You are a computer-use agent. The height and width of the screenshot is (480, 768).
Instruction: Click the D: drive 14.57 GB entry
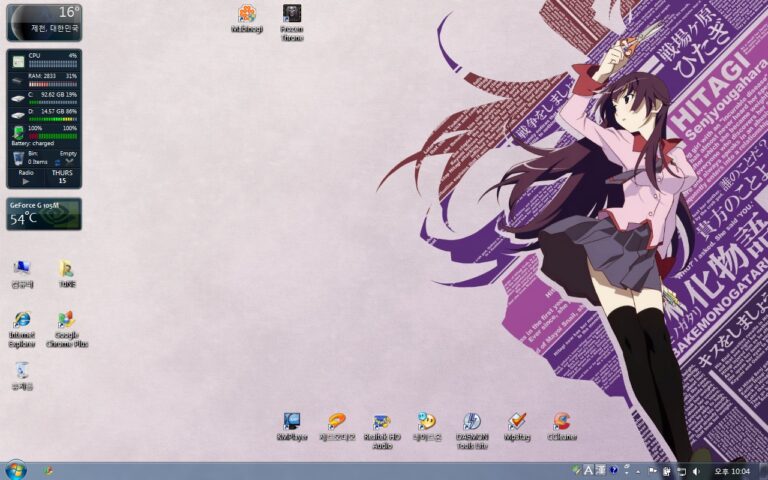(52, 115)
